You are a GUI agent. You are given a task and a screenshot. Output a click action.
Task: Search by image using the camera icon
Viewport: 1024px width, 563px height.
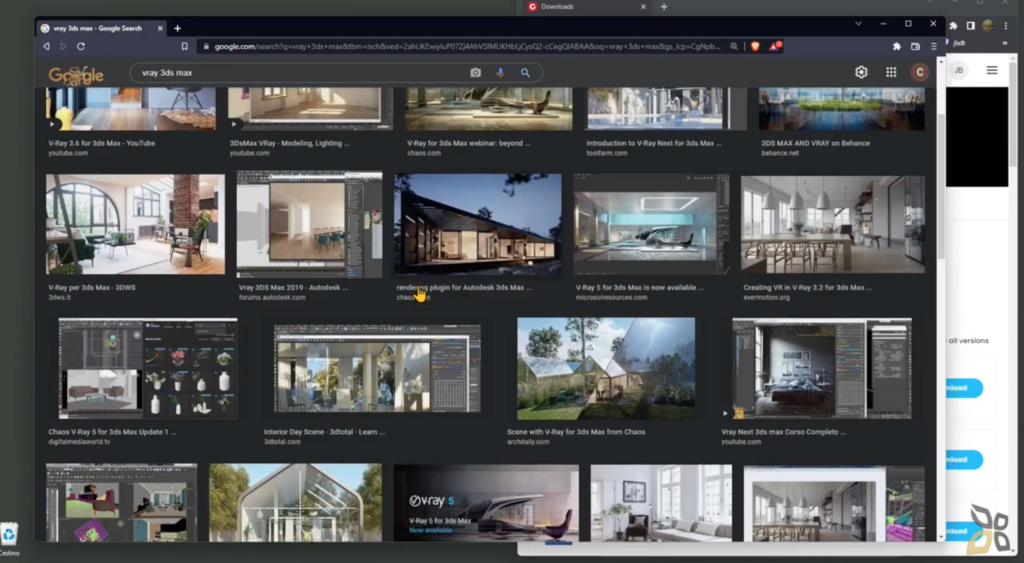coord(475,72)
